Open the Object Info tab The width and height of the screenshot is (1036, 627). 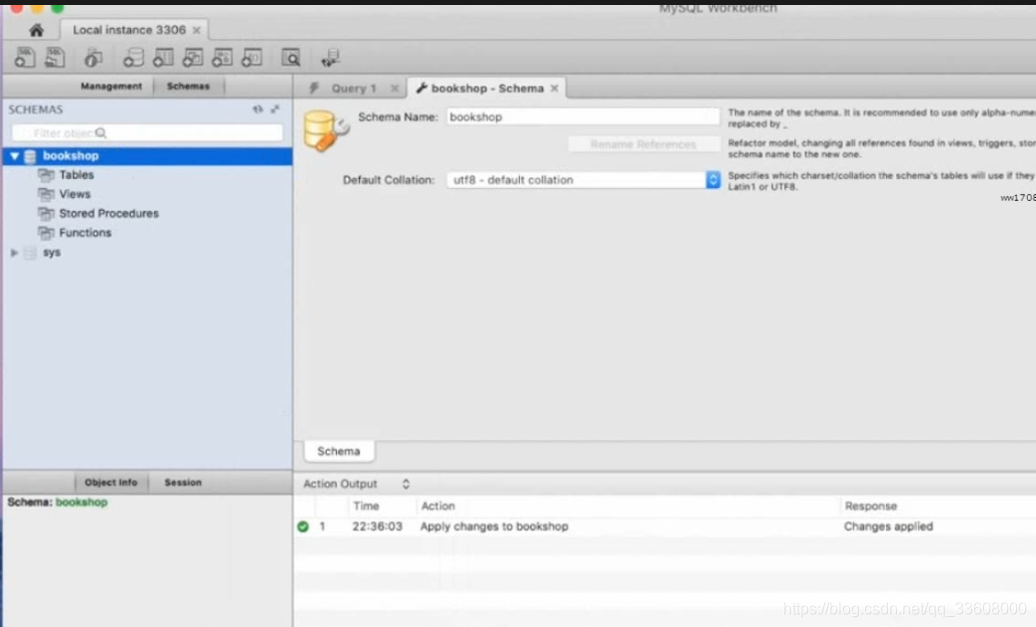[111, 482]
